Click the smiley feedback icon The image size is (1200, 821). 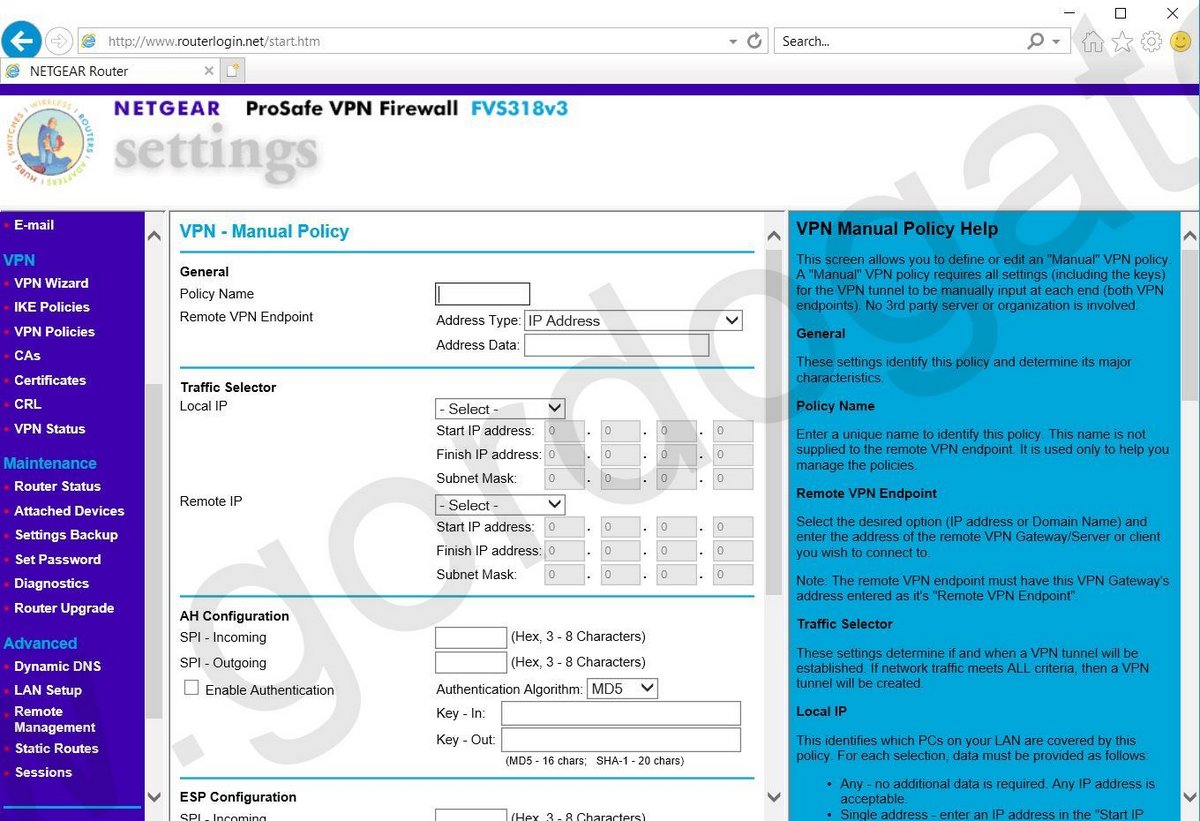point(1180,41)
